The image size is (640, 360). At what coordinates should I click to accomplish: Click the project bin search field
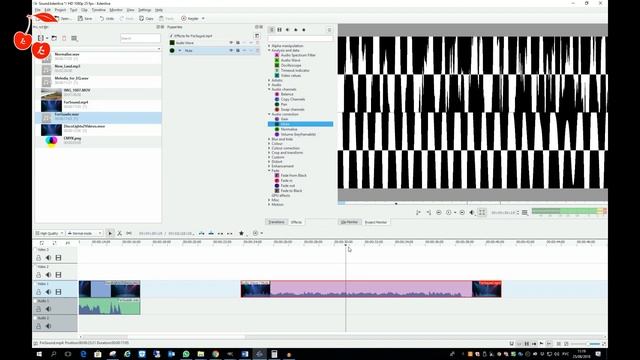140,38
